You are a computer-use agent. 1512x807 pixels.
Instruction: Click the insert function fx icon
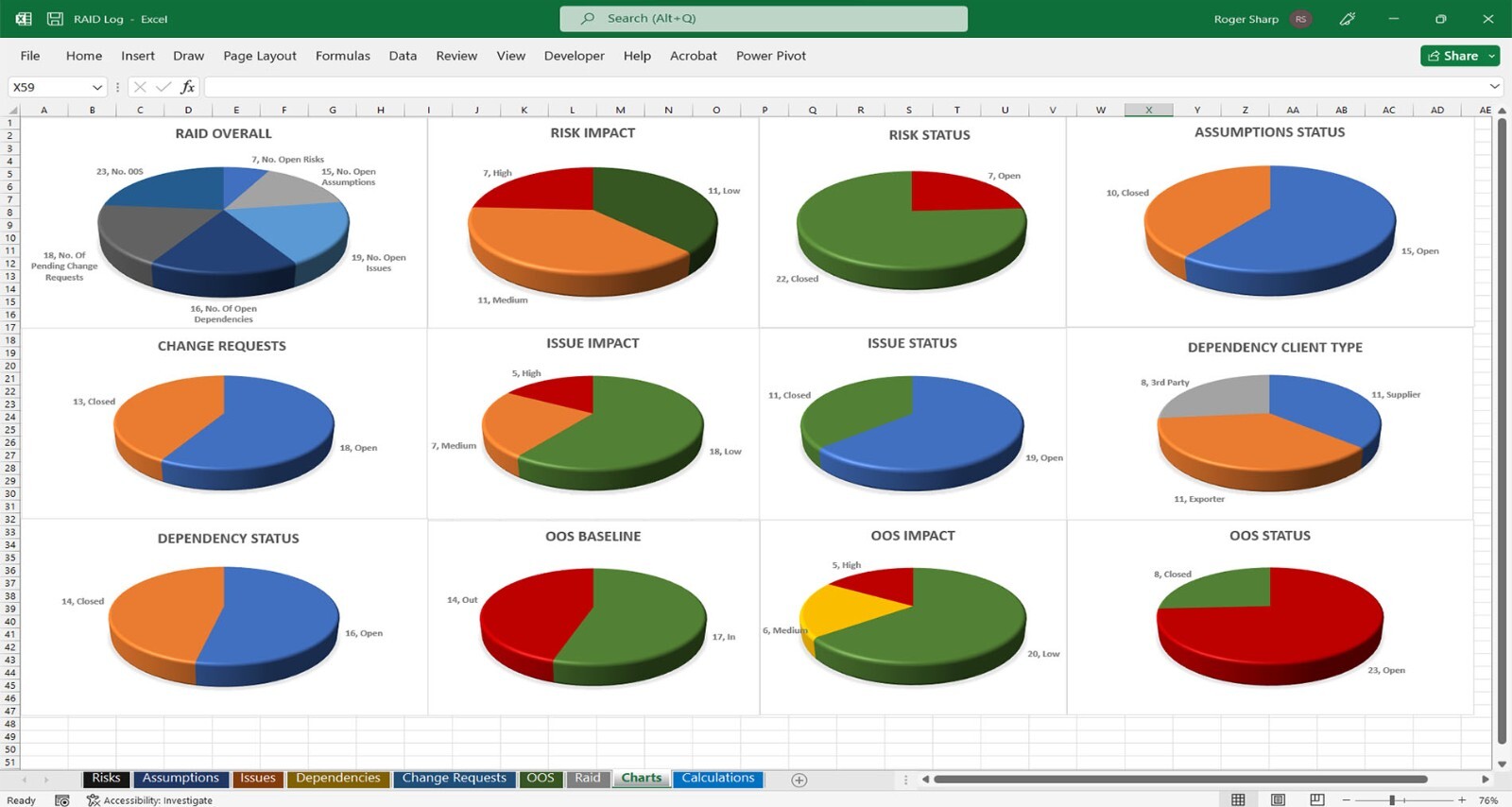pos(187,87)
